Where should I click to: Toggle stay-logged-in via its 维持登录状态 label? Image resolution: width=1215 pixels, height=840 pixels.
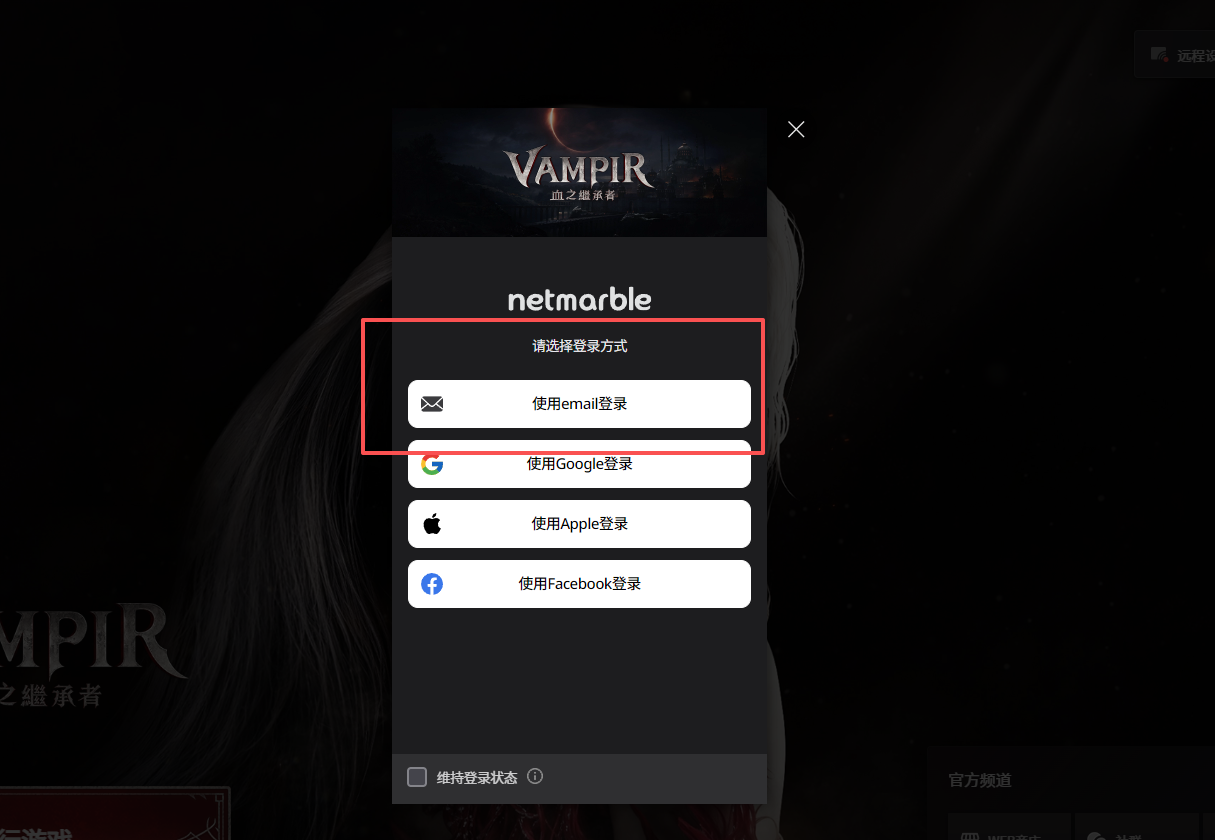pyautogui.click(x=477, y=777)
